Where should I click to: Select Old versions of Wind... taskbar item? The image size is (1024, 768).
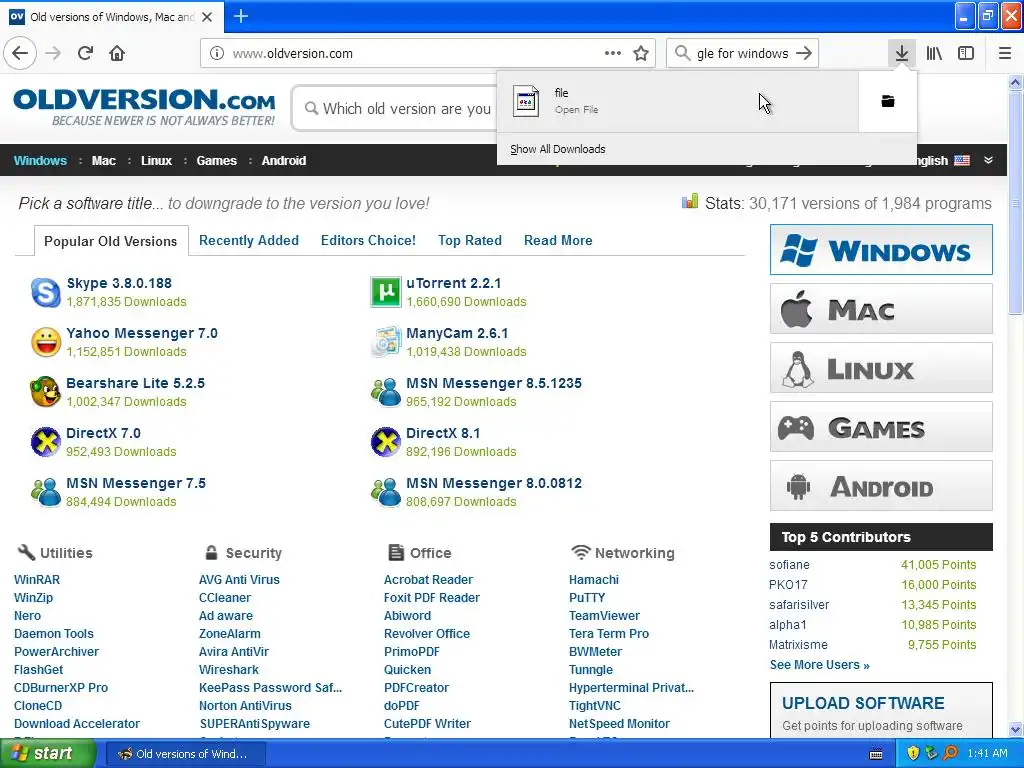[185, 754]
